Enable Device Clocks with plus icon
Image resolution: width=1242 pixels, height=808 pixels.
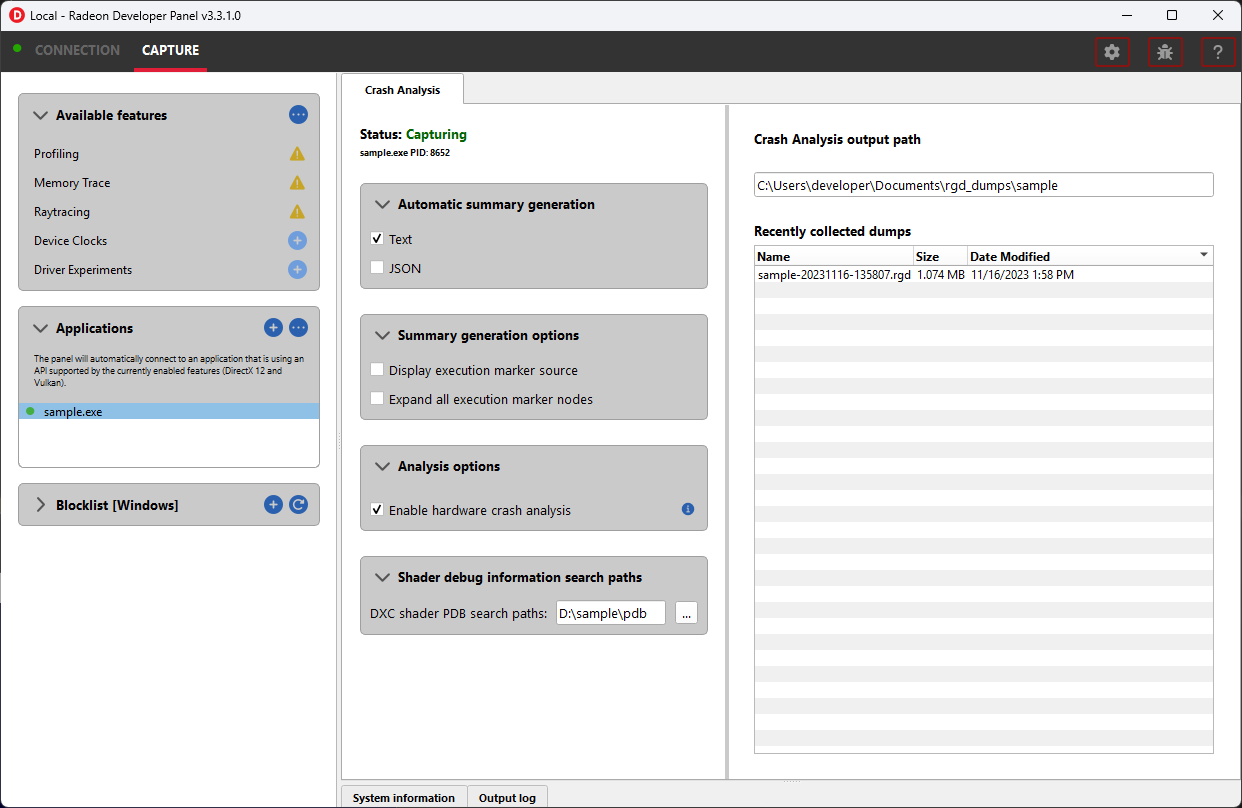click(x=297, y=241)
